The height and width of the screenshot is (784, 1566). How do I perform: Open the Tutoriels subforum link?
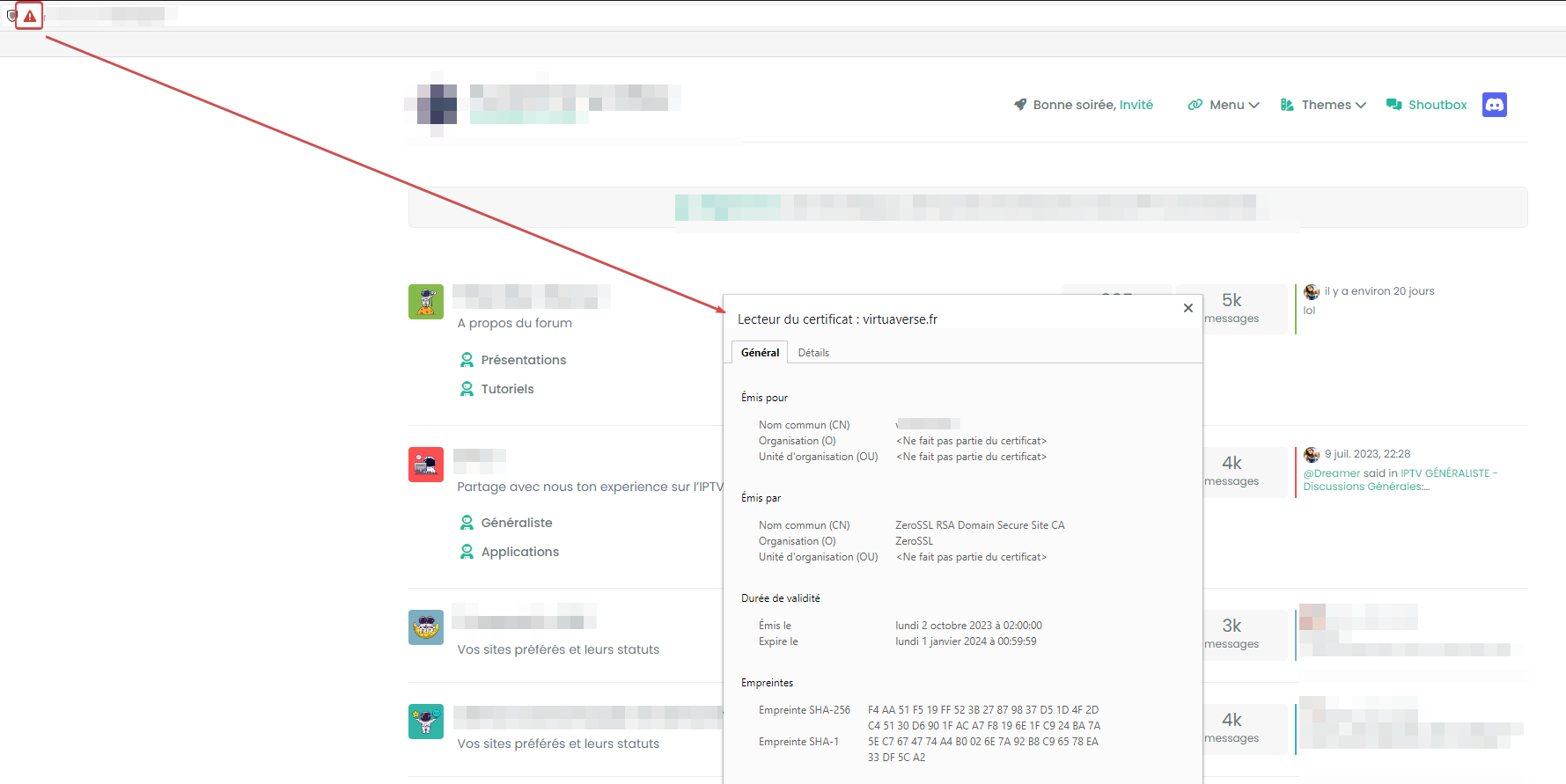(507, 389)
